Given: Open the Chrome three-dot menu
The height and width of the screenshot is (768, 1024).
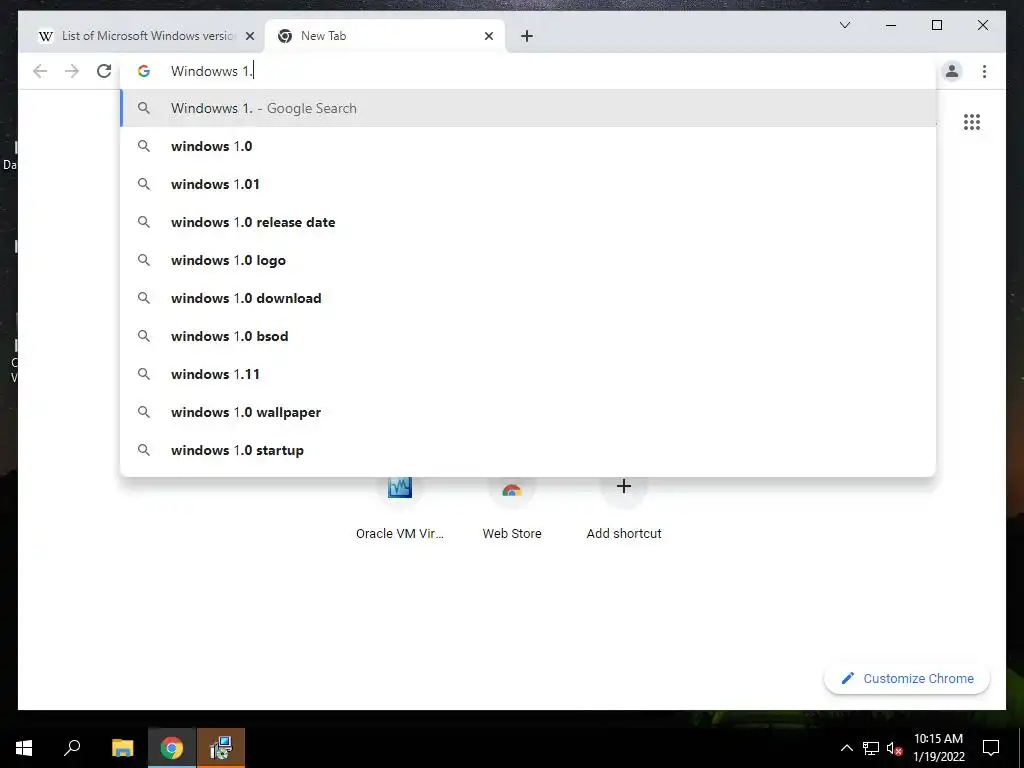Looking at the screenshot, I should (x=984, y=71).
